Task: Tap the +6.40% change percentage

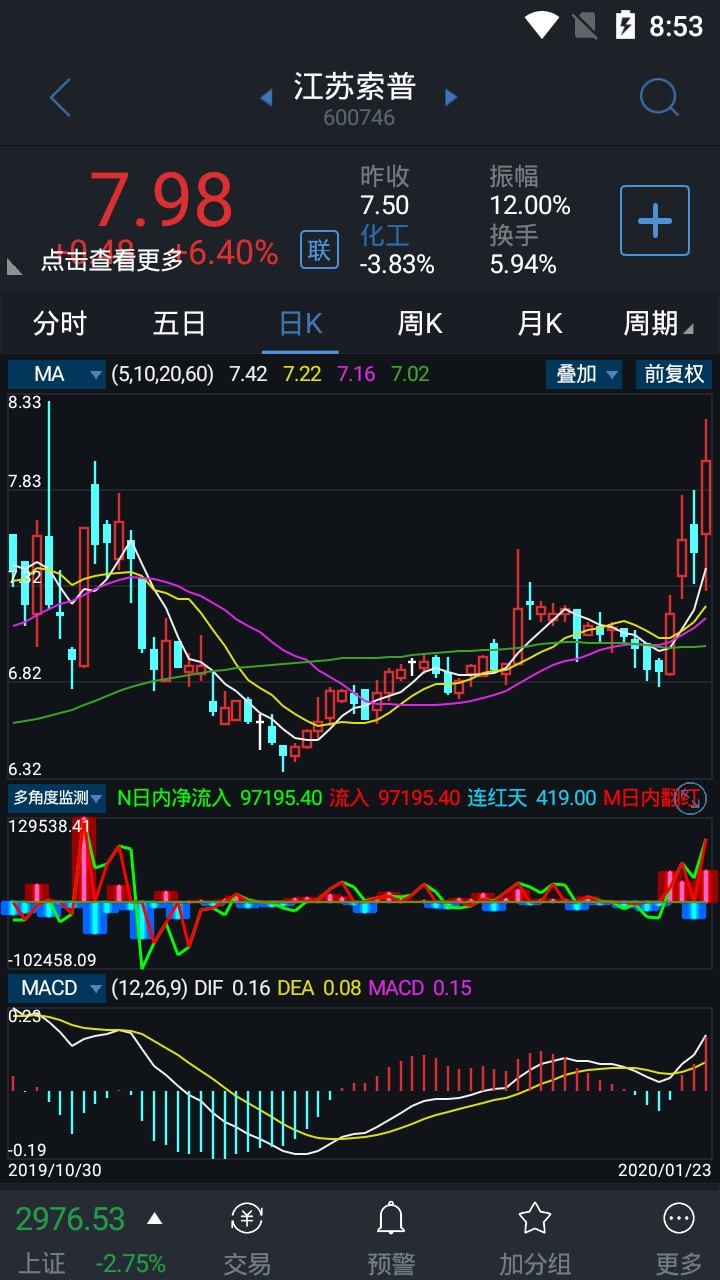Action: coord(227,252)
